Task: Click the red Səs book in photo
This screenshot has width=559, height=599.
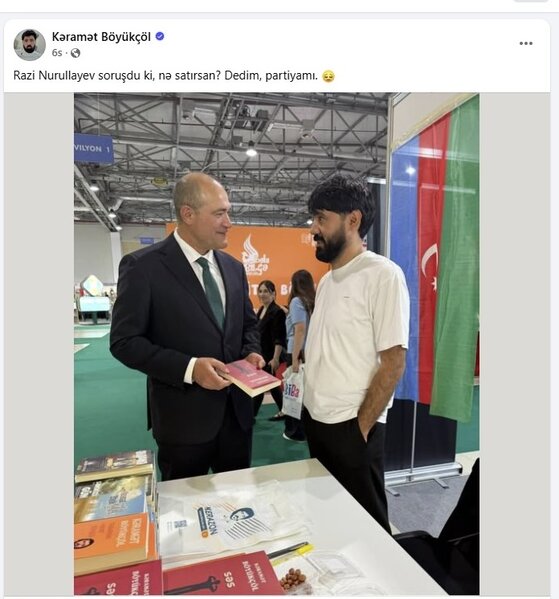Action: [224, 577]
